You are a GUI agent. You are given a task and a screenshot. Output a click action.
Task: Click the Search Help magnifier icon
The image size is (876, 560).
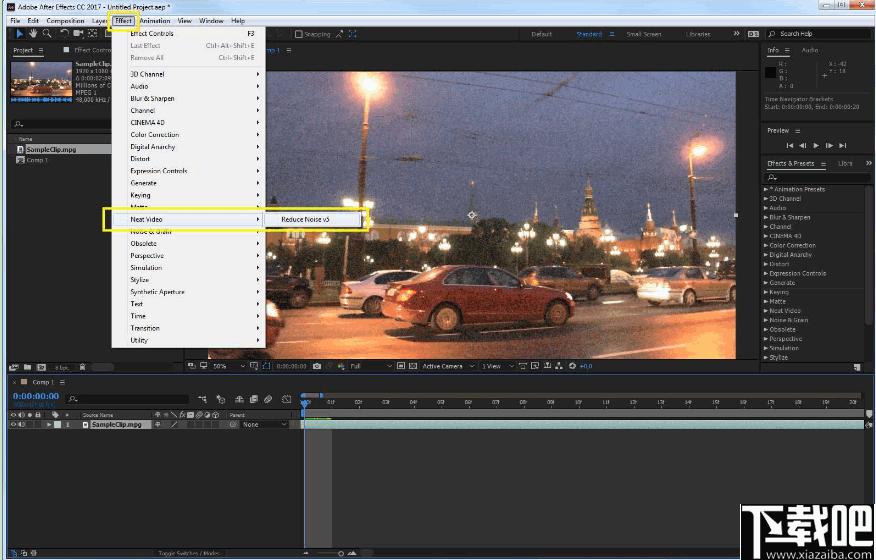coord(772,34)
